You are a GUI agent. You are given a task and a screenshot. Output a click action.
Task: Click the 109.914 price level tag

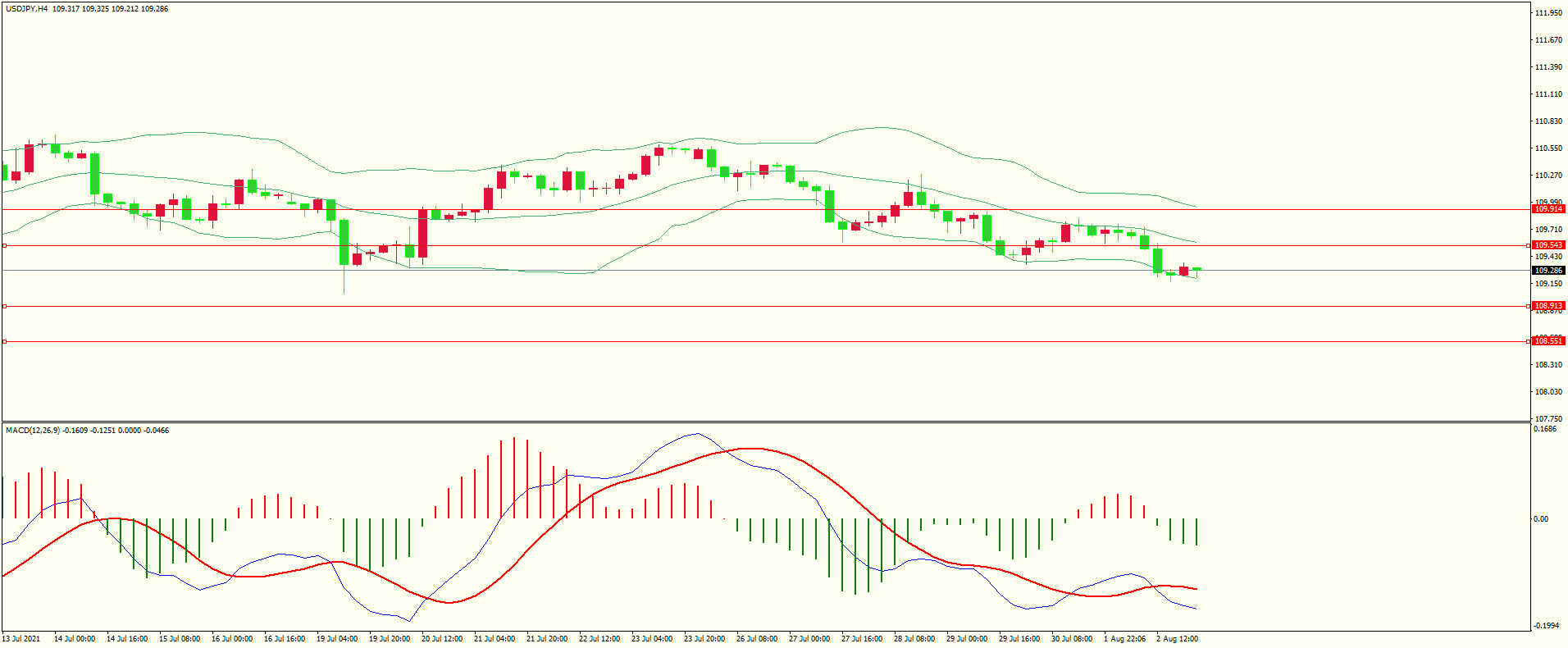click(1548, 209)
